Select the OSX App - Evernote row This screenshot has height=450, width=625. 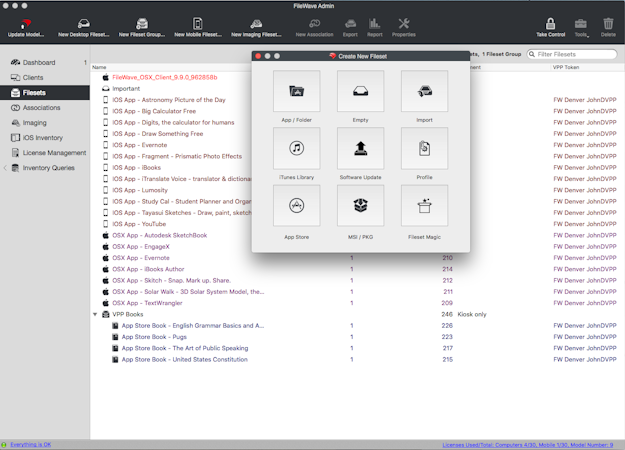[141, 258]
